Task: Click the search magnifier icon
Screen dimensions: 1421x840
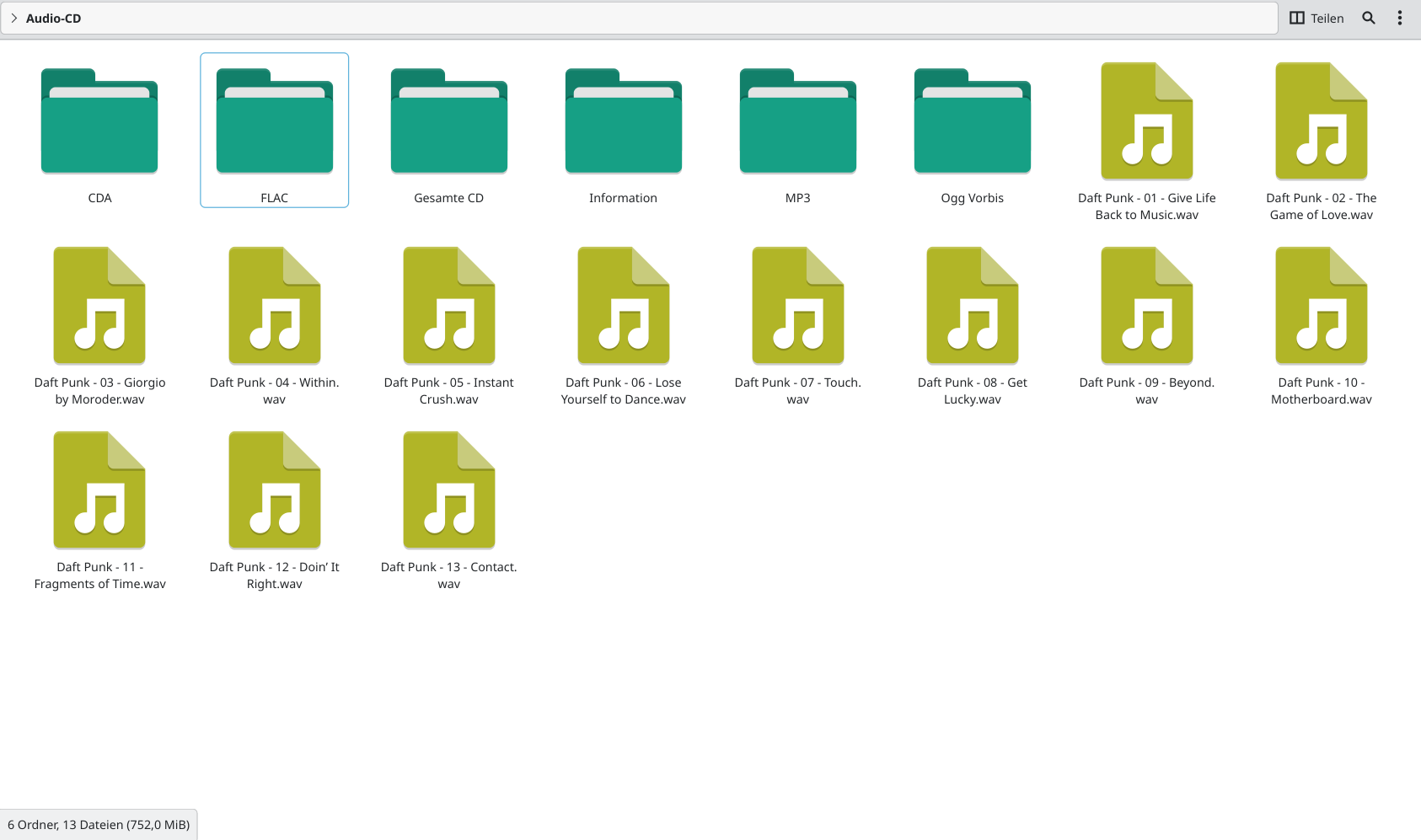Action: (1369, 18)
